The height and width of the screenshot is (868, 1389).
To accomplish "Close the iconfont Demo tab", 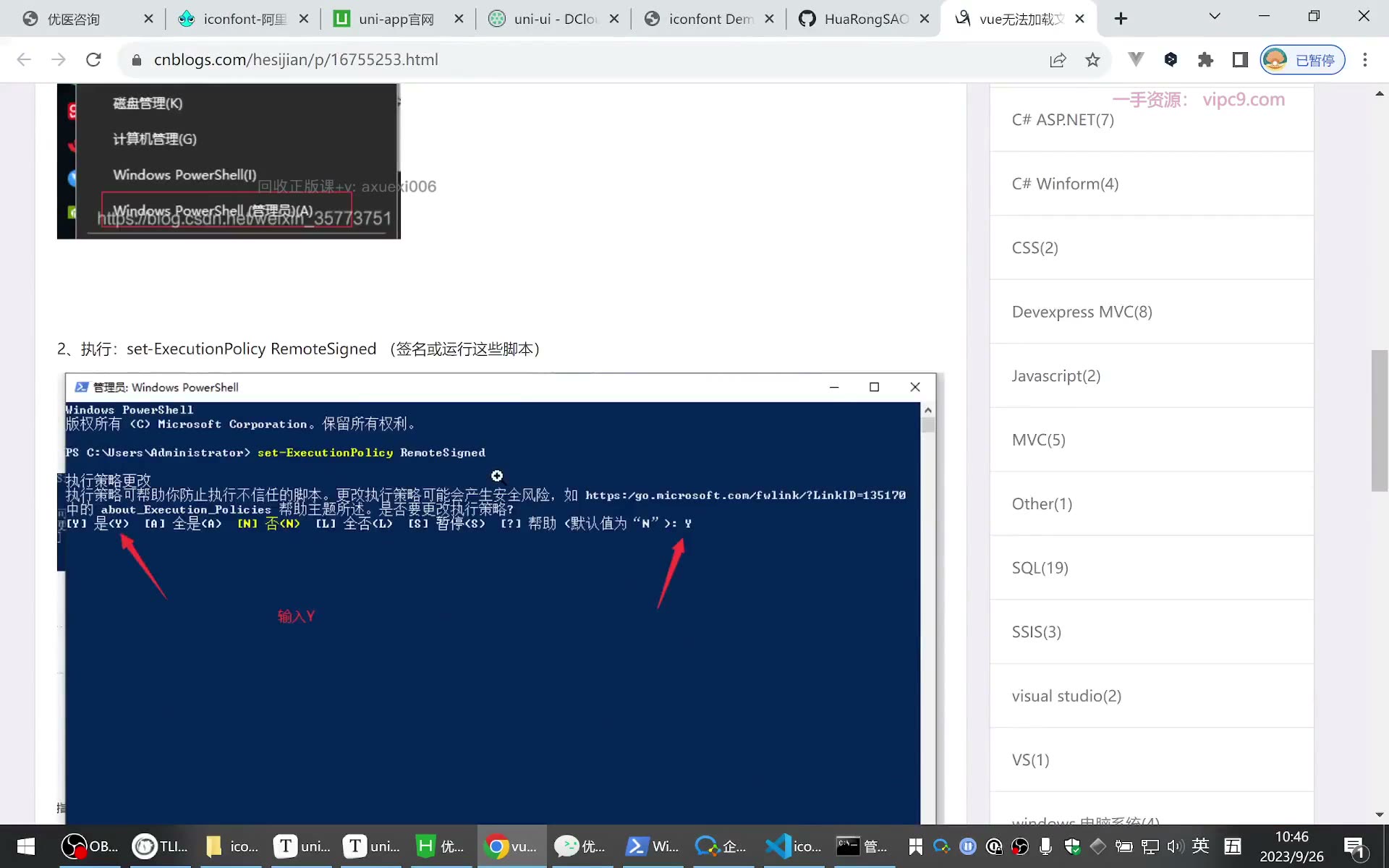I will point(770,19).
